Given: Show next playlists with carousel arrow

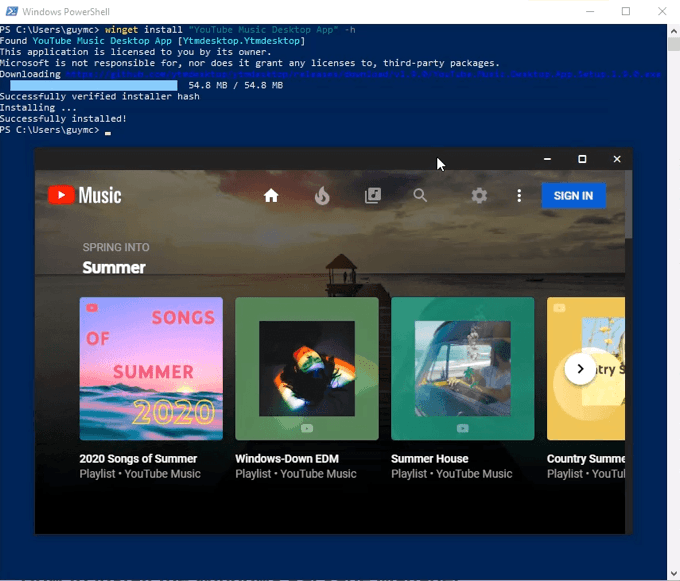Looking at the screenshot, I should 579,369.
